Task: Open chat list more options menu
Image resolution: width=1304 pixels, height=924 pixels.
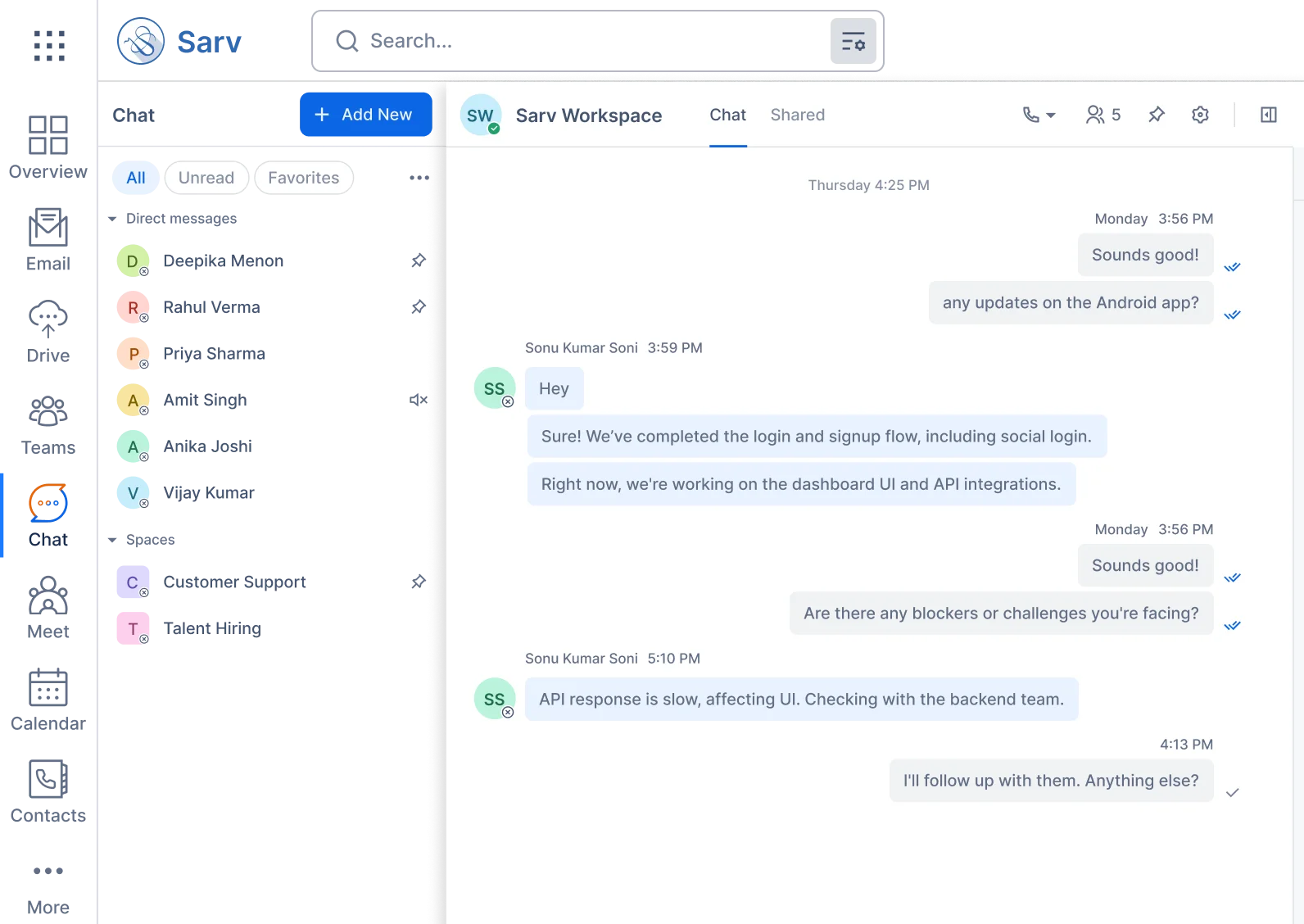Action: tap(419, 178)
